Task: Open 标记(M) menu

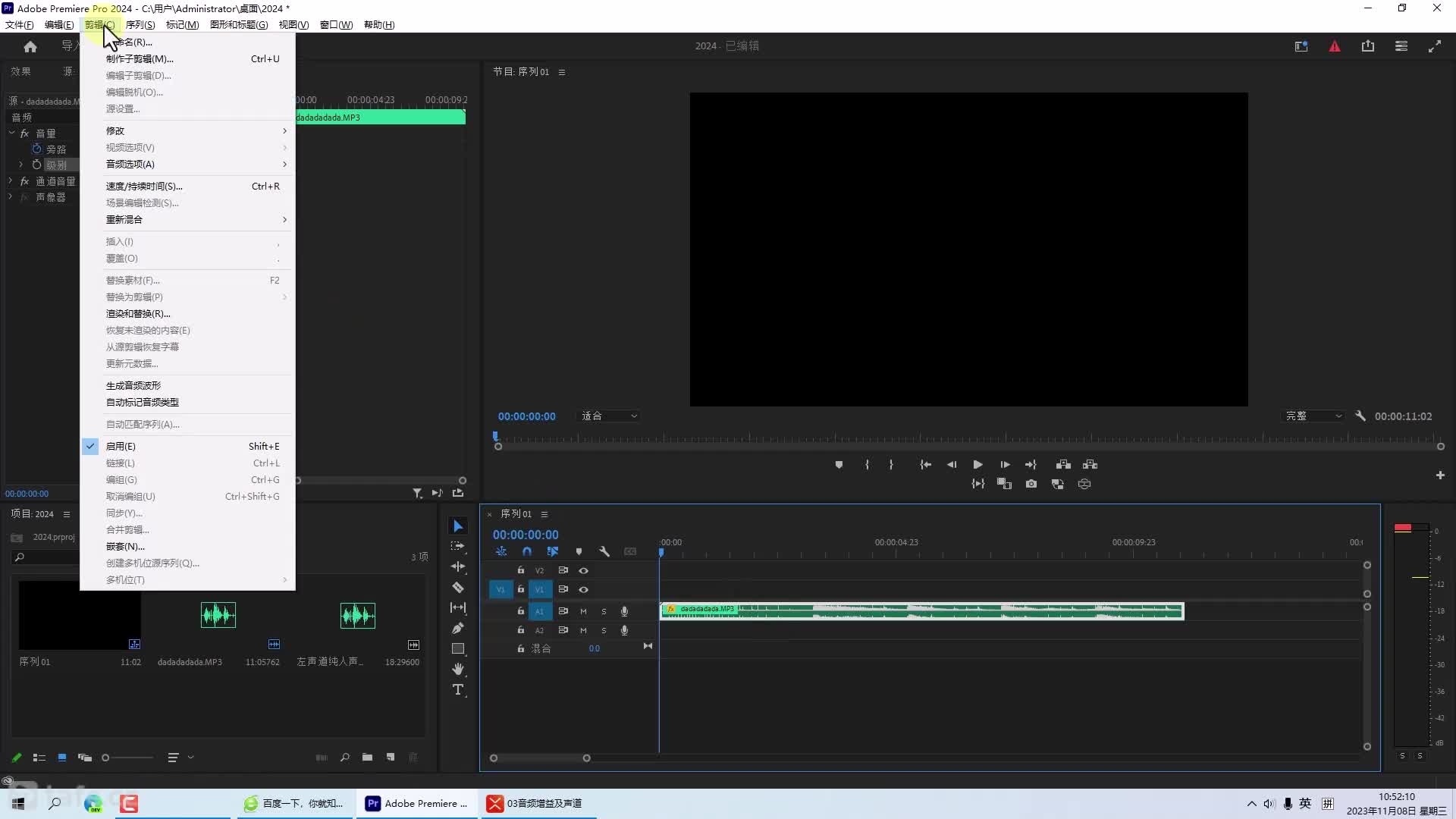Action: (182, 25)
